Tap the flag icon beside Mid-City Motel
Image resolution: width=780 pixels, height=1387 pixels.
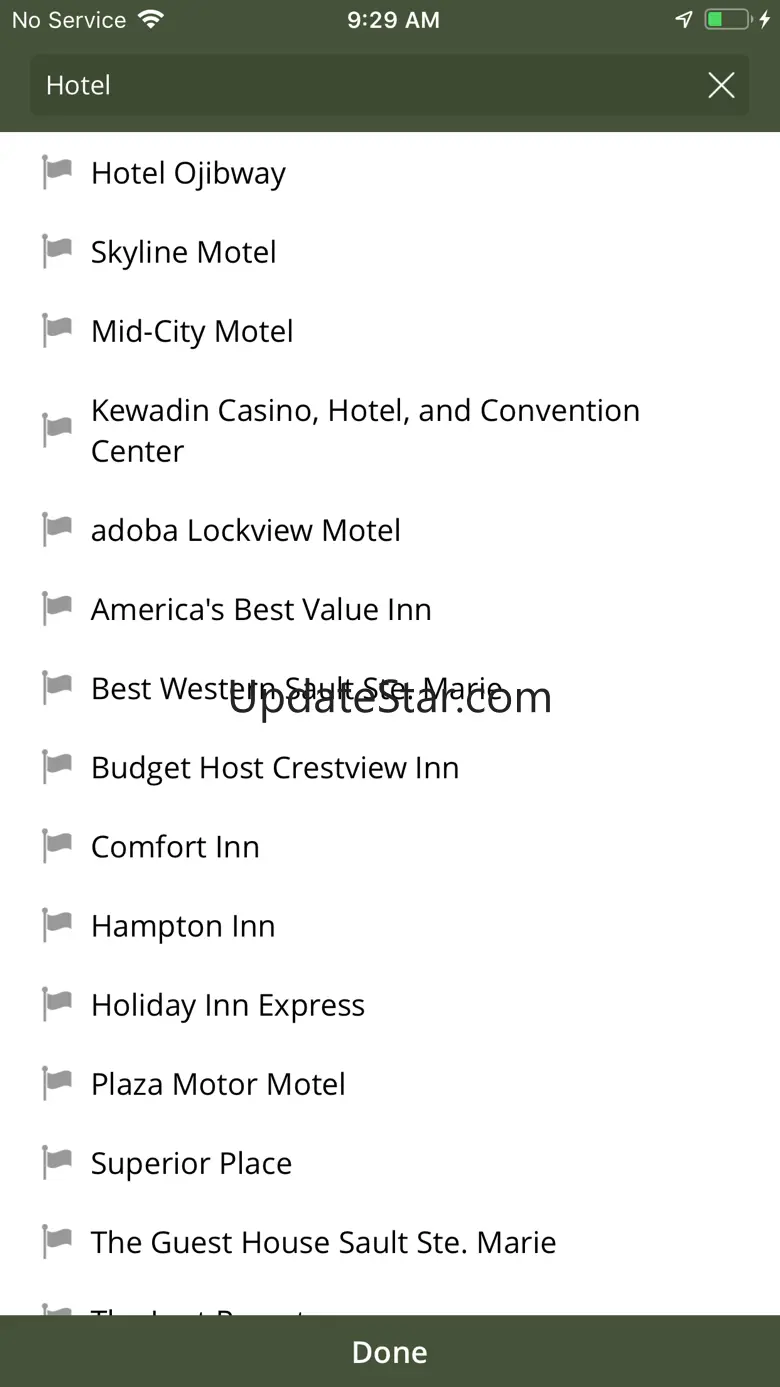pyautogui.click(x=57, y=331)
